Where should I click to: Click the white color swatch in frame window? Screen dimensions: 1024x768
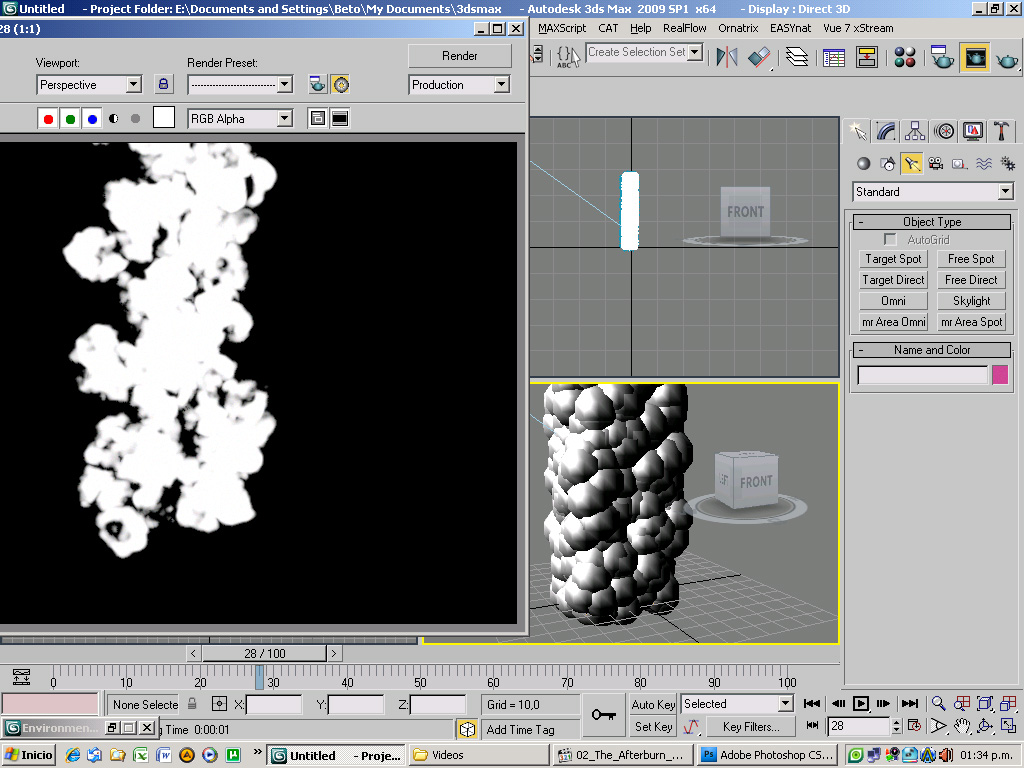pos(164,118)
